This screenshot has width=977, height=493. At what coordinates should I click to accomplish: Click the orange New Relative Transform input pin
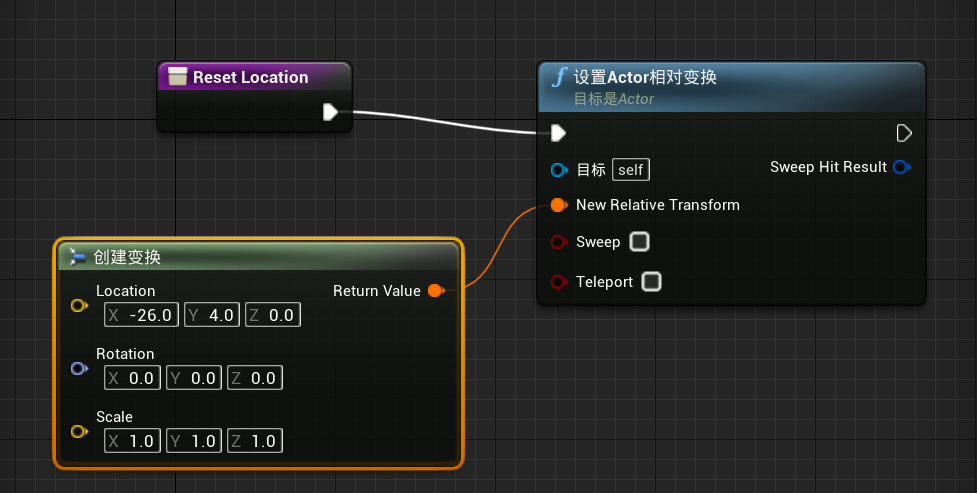(558, 205)
